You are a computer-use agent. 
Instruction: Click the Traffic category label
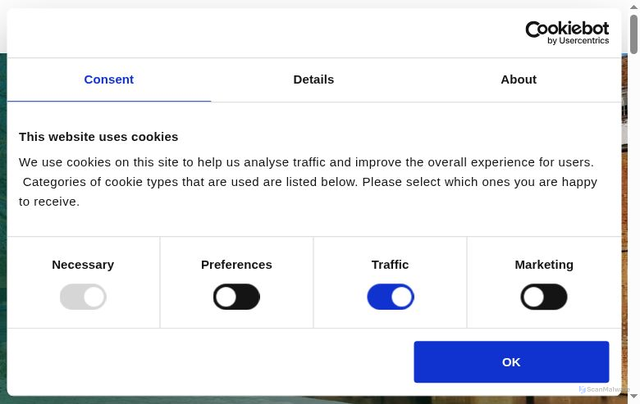pos(390,265)
